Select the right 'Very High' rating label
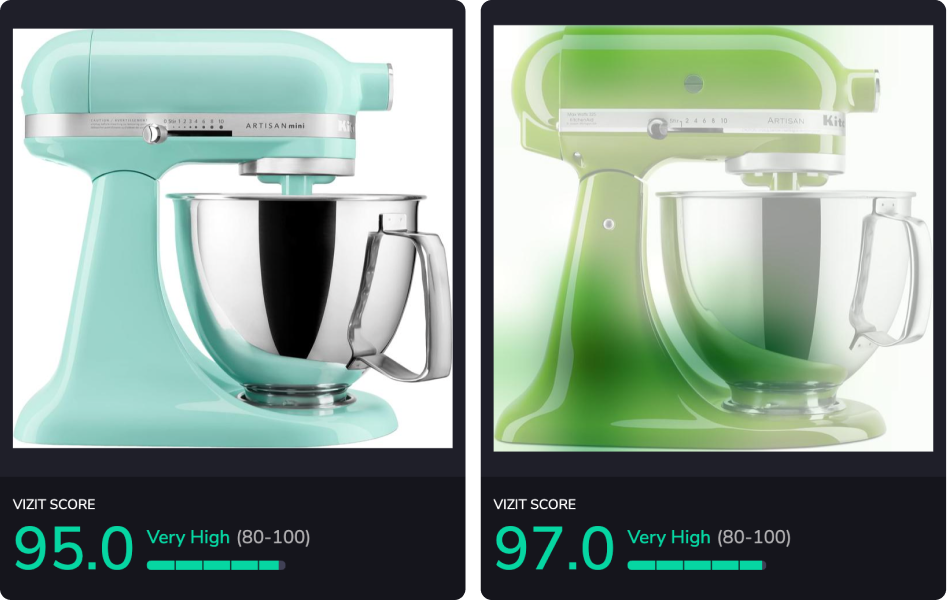Viewport: 947px width, 600px height. click(x=669, y=537)
